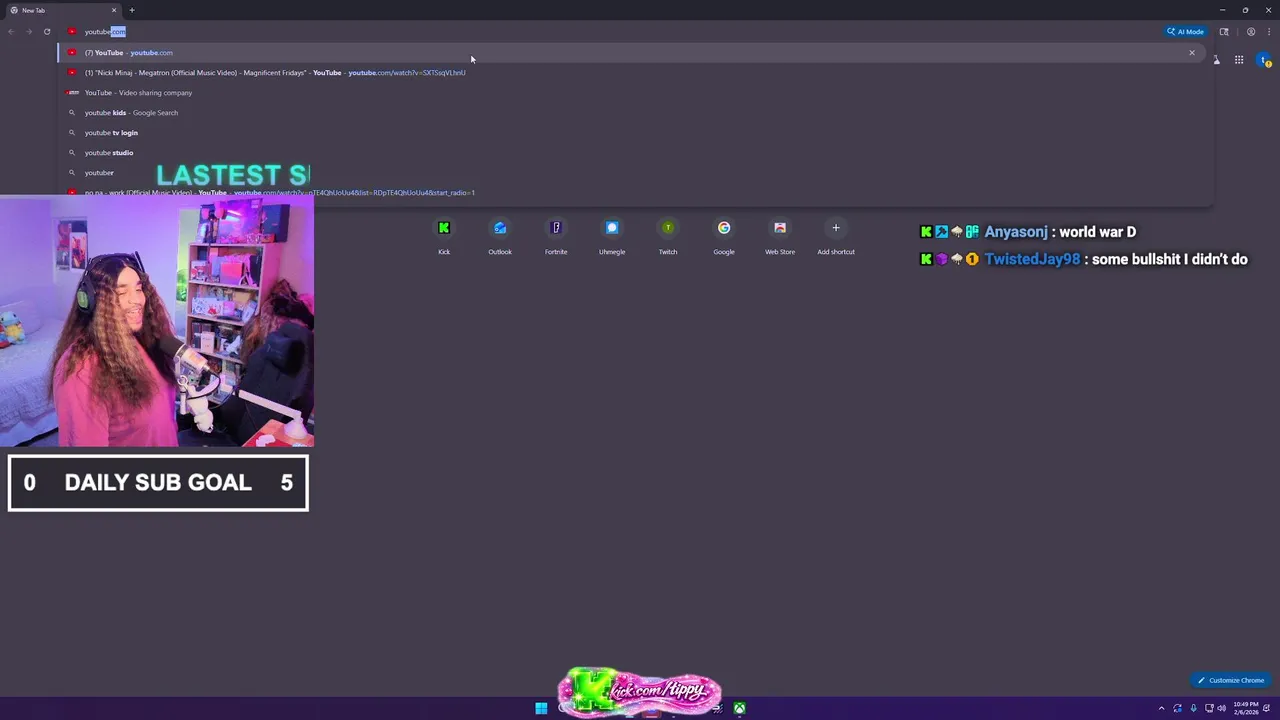The image size is (1280, 720).
Task: Click the Add shortcut plus tile
Action: [836, 237]
